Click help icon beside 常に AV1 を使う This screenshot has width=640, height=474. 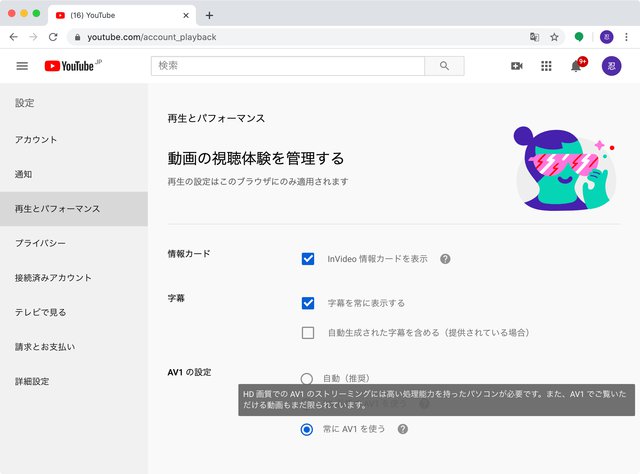(402, 429)
